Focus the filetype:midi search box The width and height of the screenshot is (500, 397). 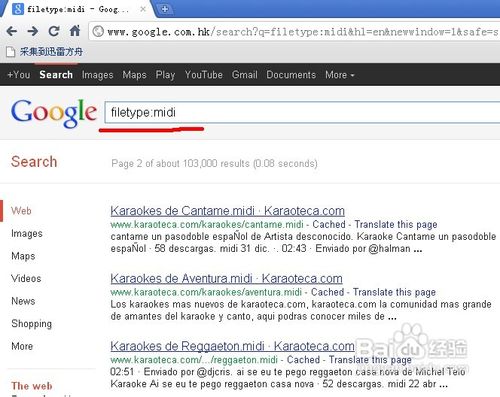[x=302, y=113]
